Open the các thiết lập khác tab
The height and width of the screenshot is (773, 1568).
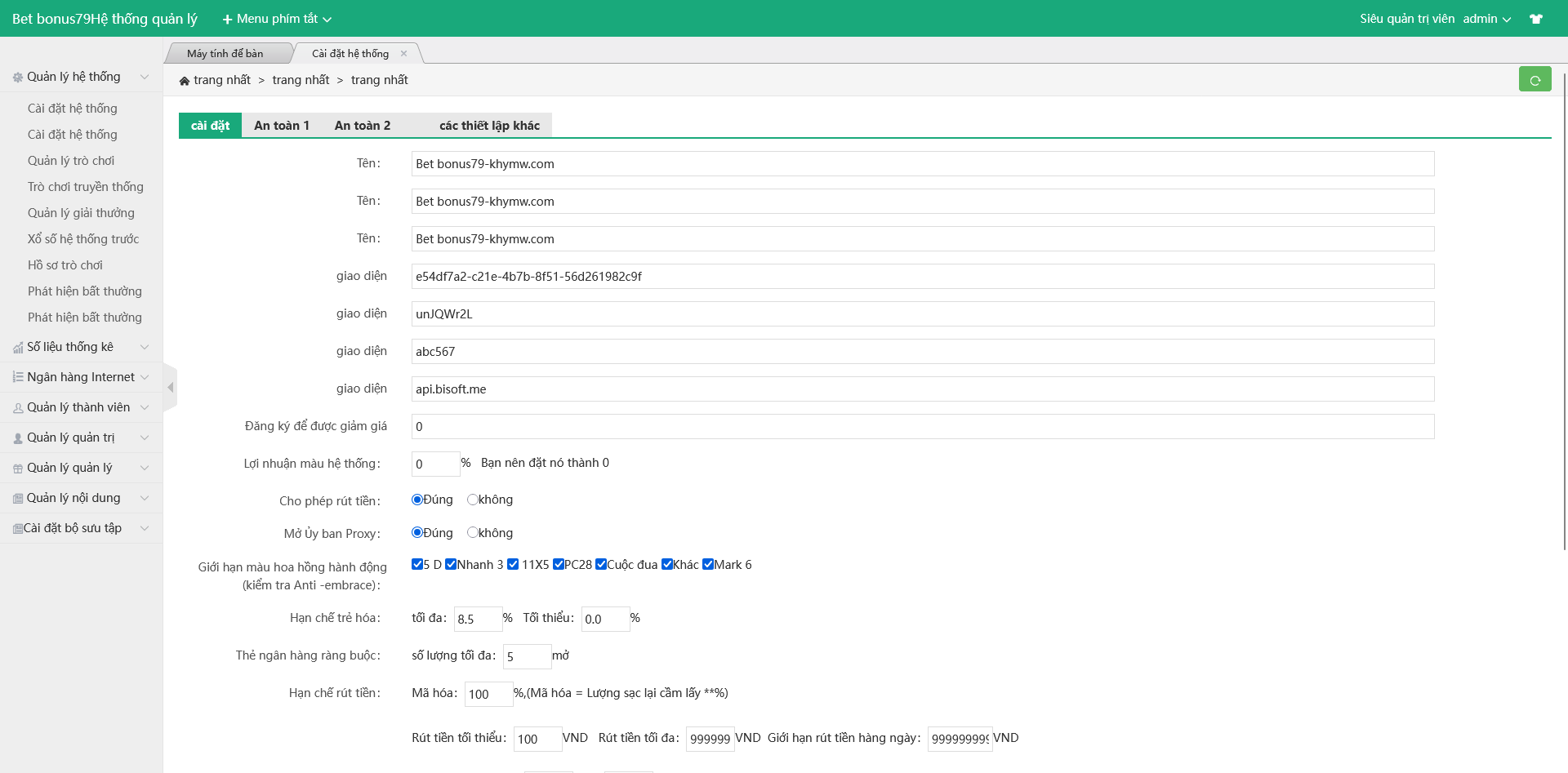coord(489,126)
